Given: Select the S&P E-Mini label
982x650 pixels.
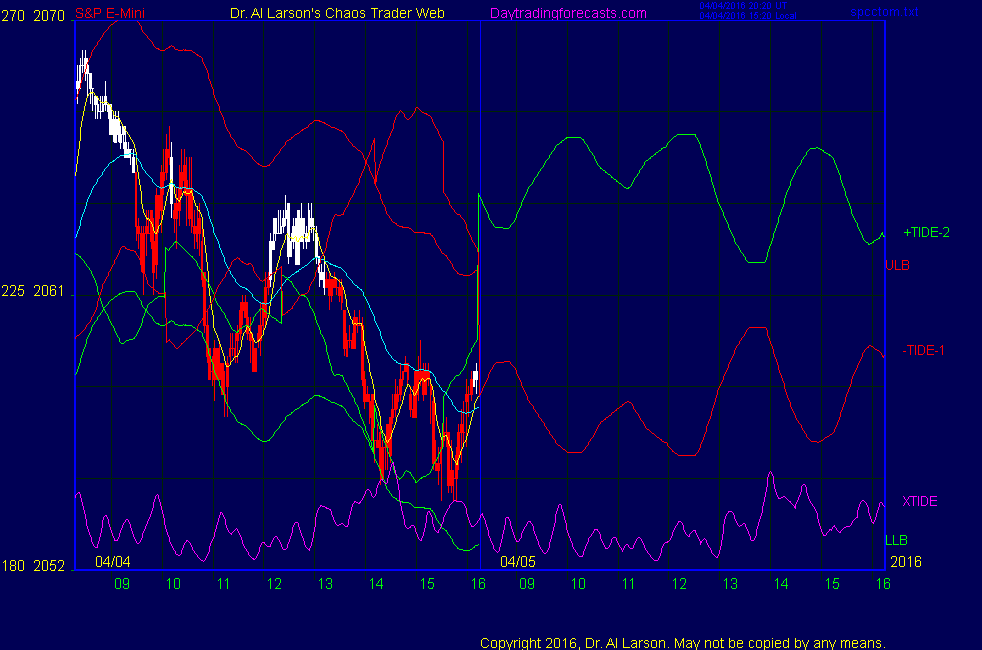Looking at the screenshot, I should [x=109, y=13].
